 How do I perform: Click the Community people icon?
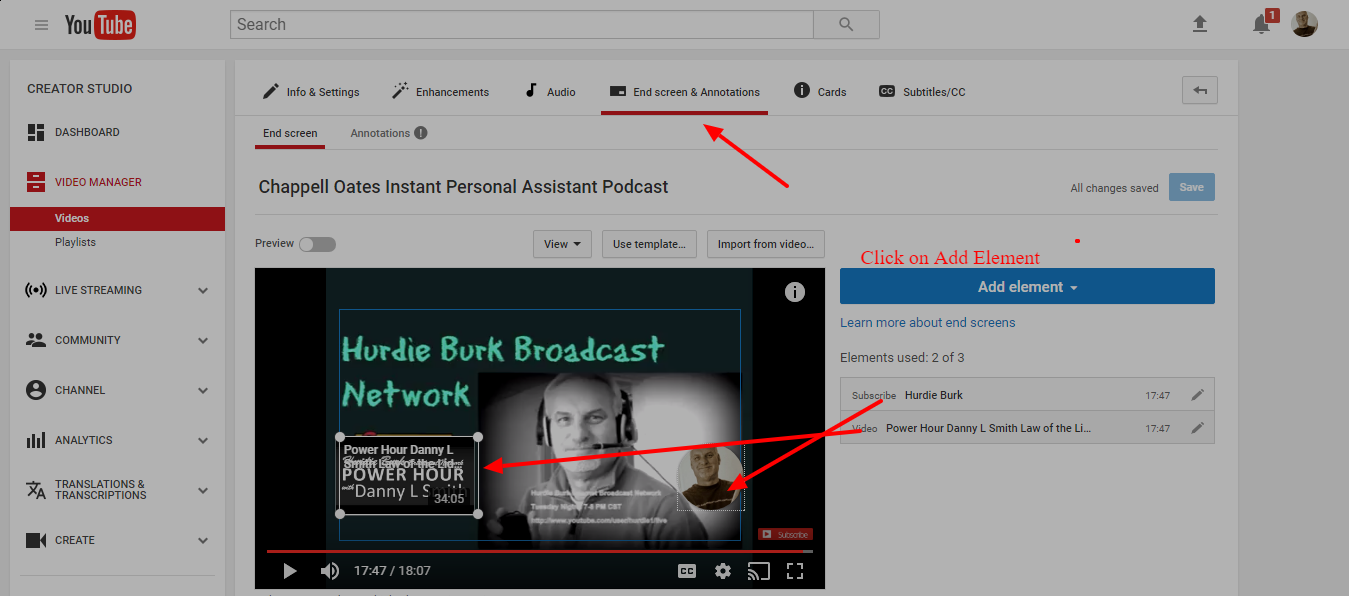pos(36,340)
